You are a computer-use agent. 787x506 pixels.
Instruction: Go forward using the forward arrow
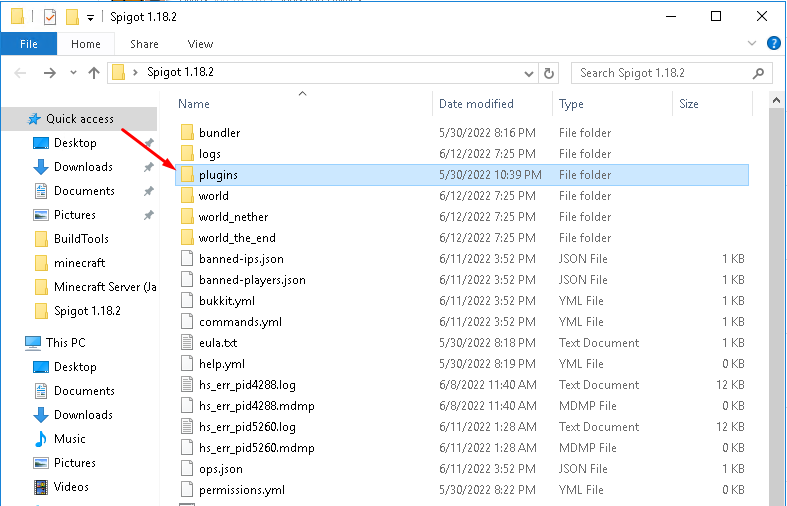50,73
